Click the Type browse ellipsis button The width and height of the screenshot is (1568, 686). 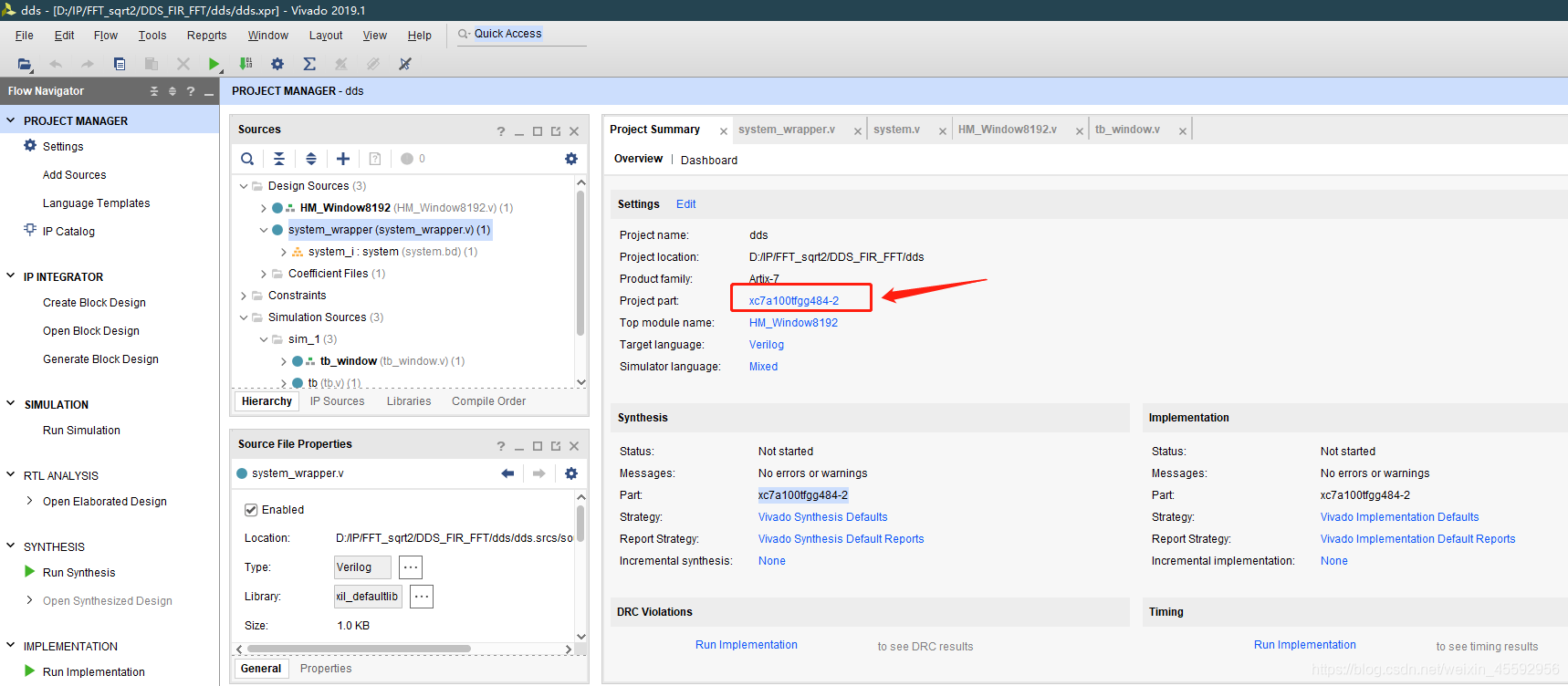[x=411, y=567]
